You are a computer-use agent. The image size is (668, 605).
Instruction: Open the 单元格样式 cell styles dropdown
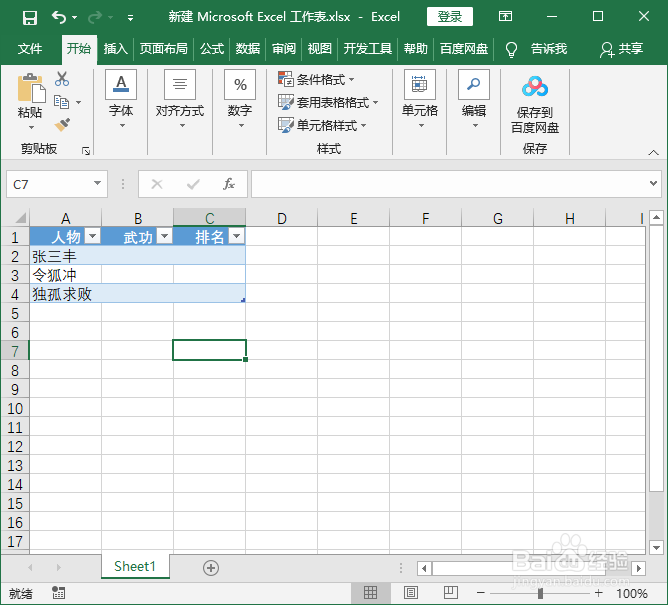coord(322,125)
